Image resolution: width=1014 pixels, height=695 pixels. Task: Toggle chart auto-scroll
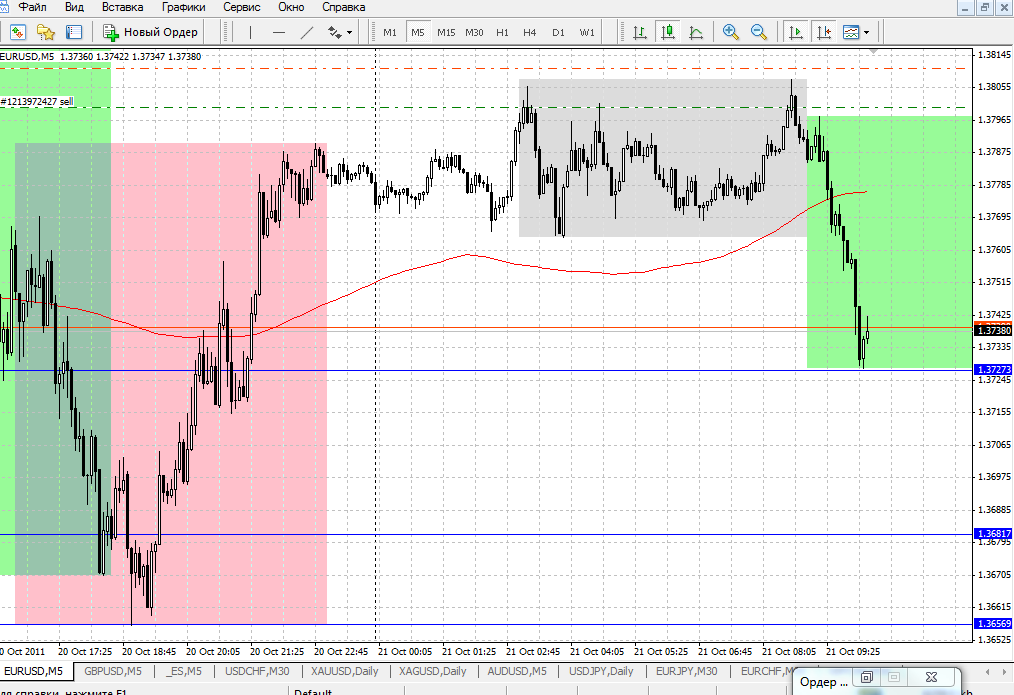tap(796, 32)
